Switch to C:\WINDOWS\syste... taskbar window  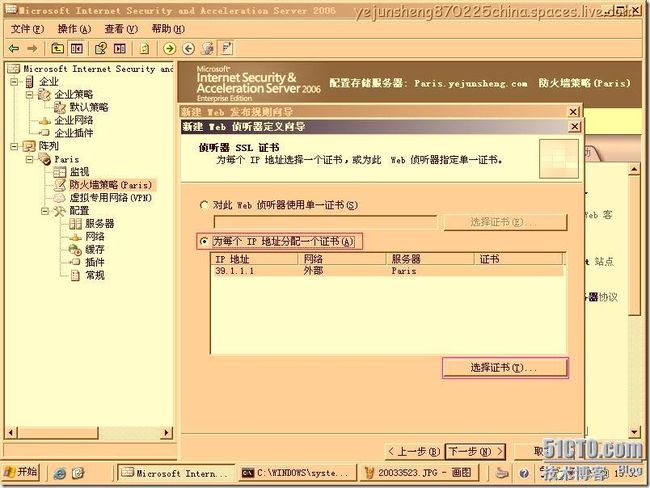coord(297,473)
